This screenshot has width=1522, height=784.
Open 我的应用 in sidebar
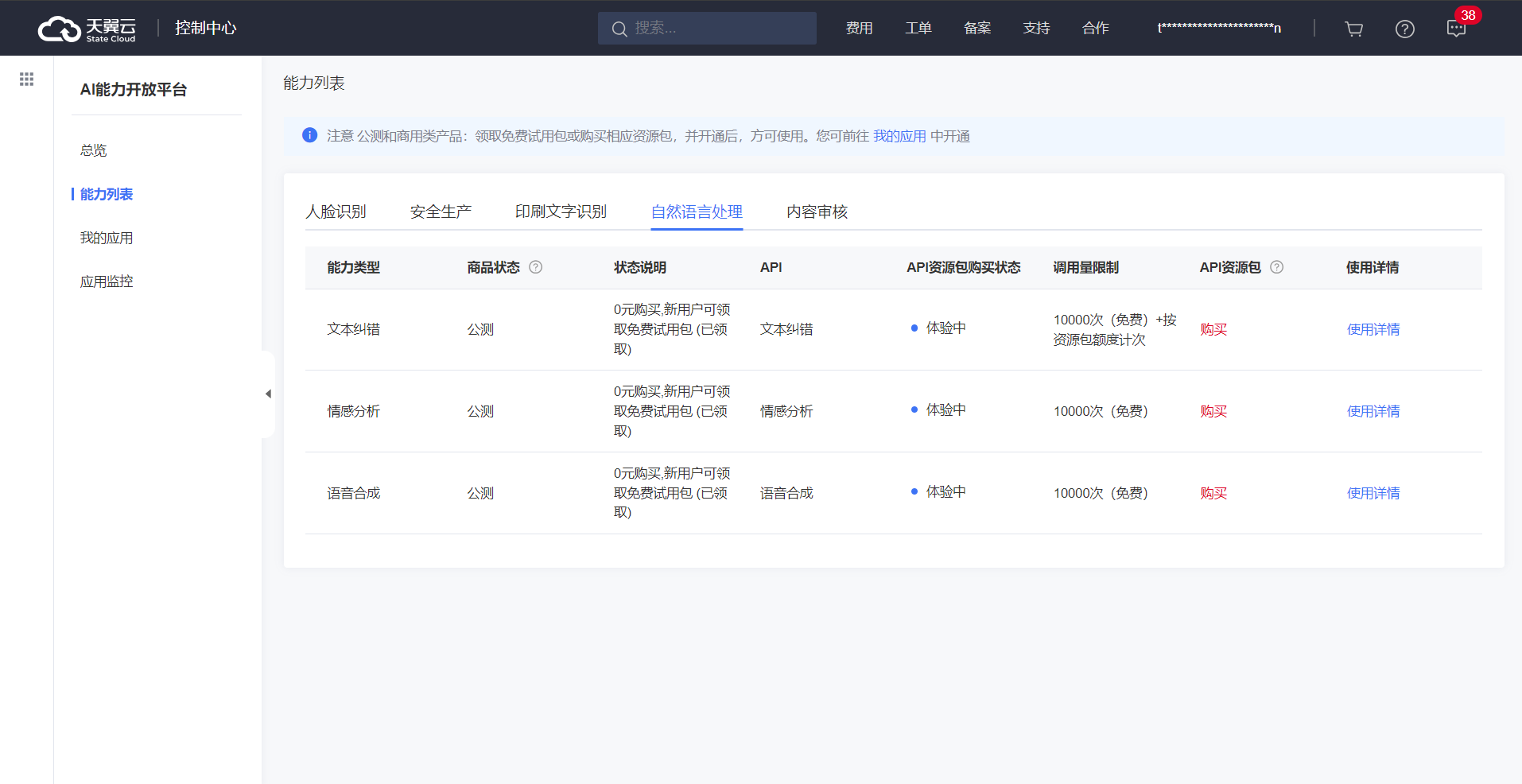pyautogui.click(x=107, y=238)
